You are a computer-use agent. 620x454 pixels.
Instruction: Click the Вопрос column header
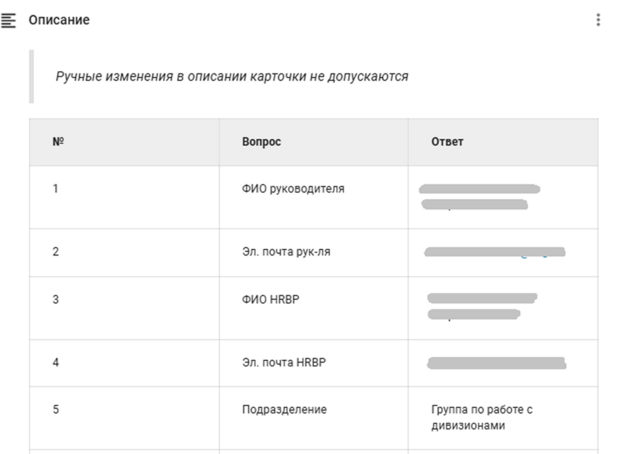pyautogui.click(x=314, y=142)
